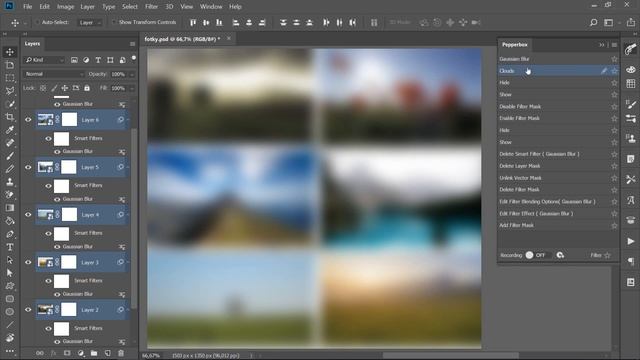Select the Path Selection tool
Viewport: 640px width, 360px height.
point(10,260)
